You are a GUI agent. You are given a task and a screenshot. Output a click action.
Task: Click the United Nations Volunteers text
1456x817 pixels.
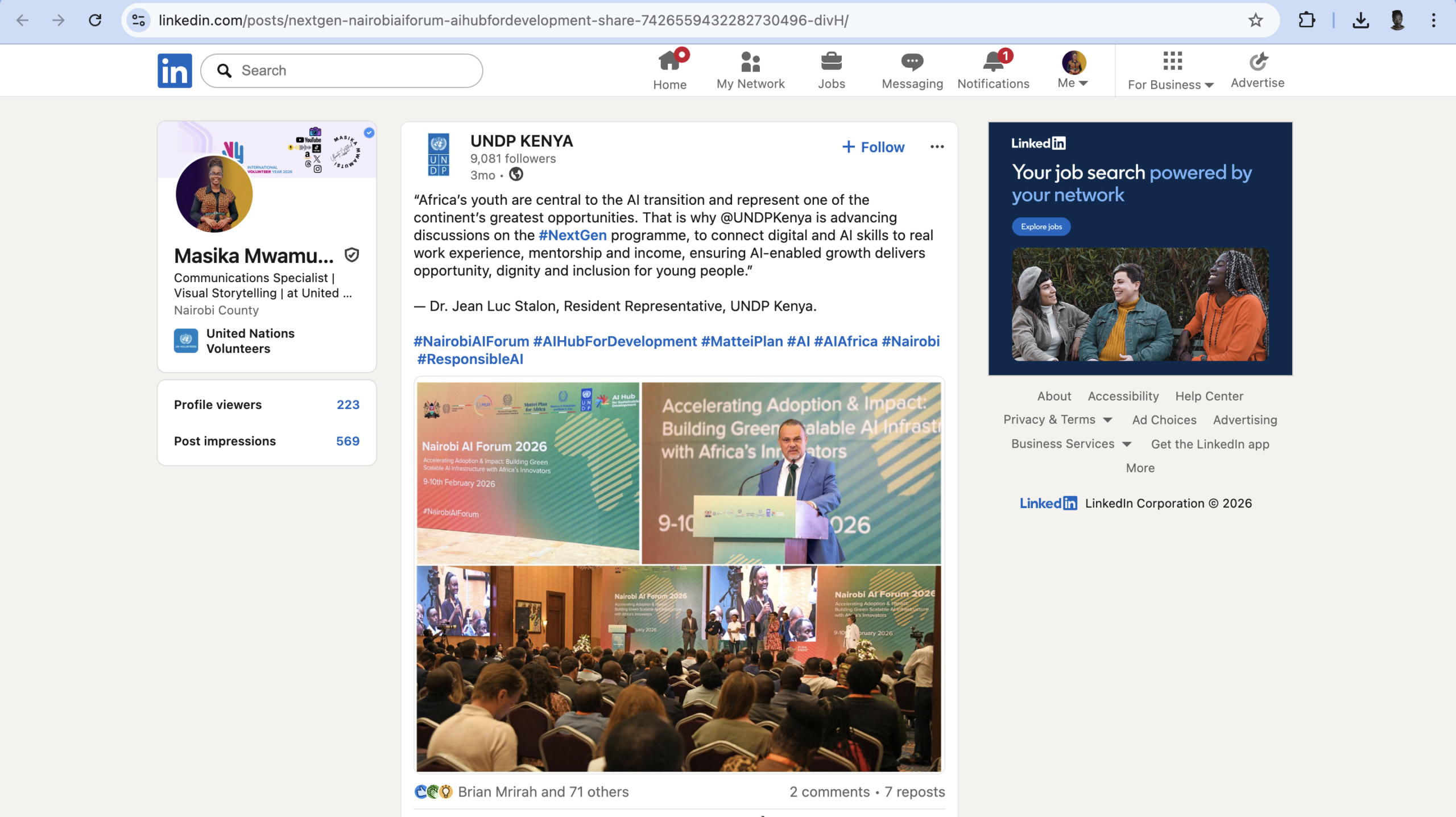pyautogui.click(x=250, y=341)
